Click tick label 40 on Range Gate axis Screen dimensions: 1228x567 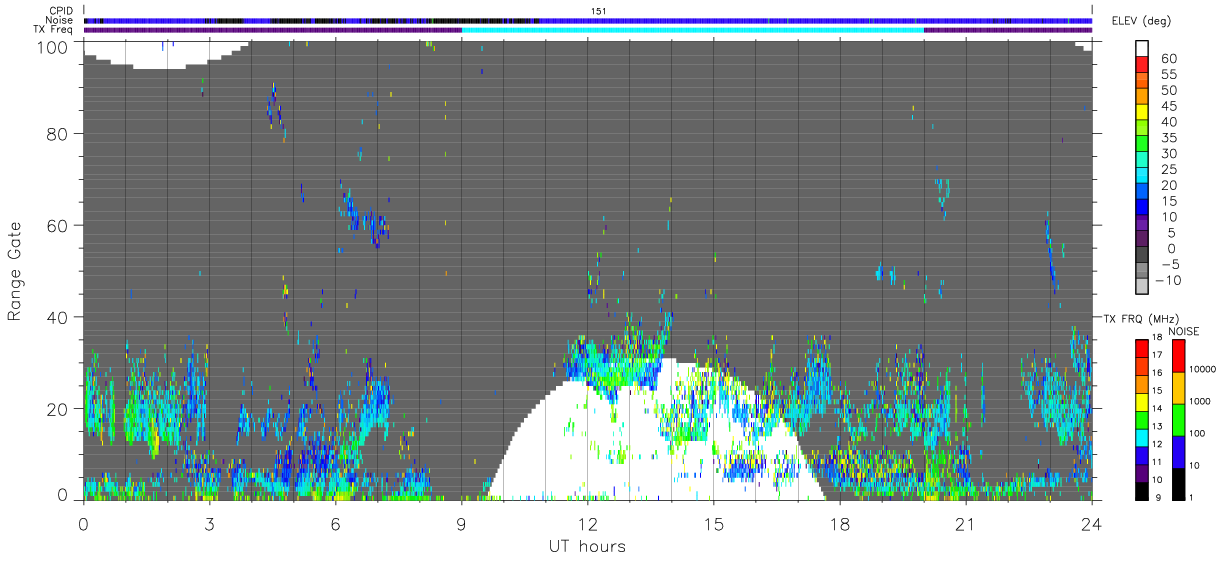(58, 317)
